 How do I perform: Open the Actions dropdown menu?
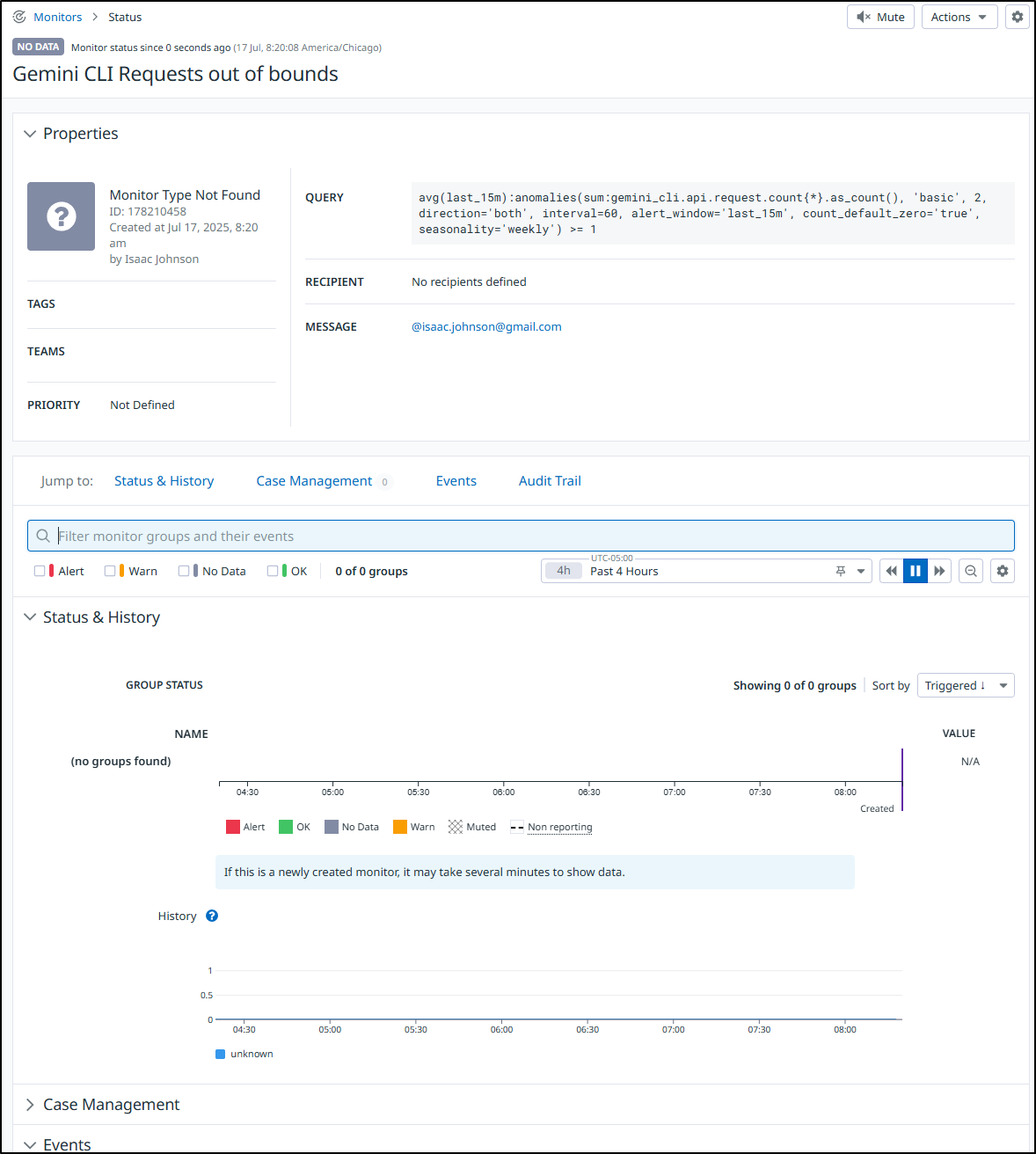pos(959,17)
